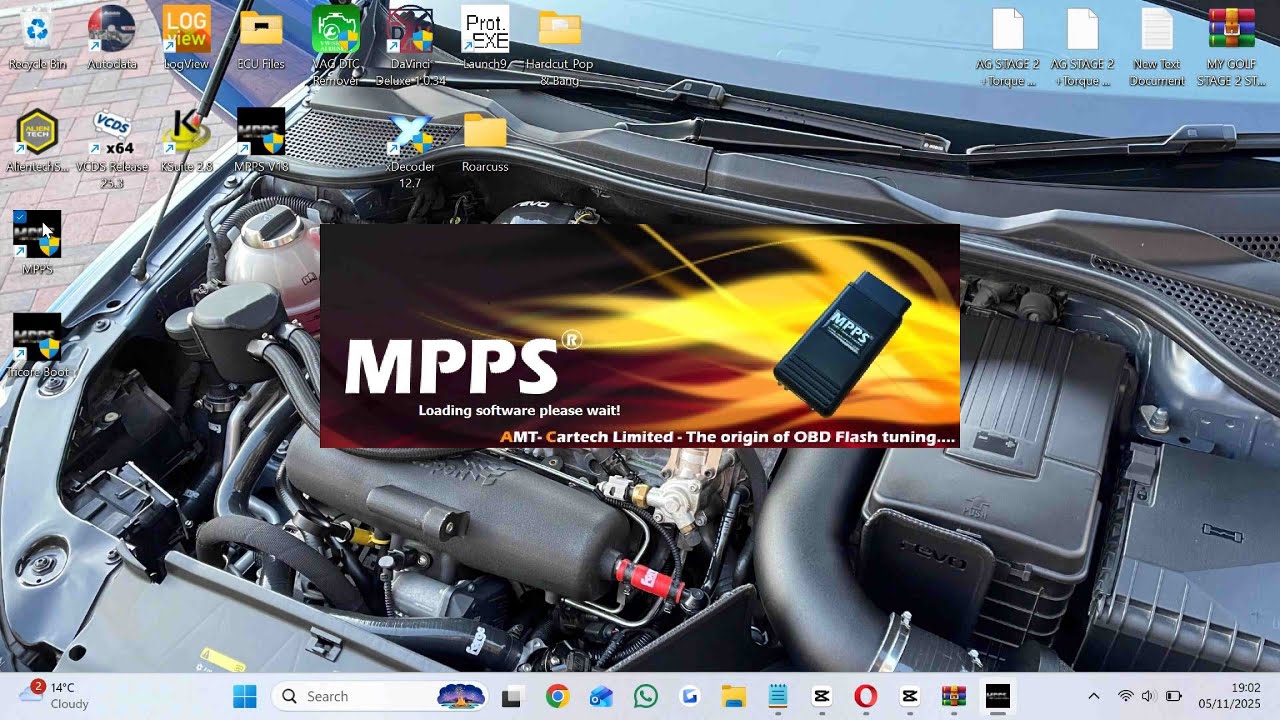Launch the Tricore Boot shortcut
This screenshot has width=1280, height=720.
[x=37, y=346]
